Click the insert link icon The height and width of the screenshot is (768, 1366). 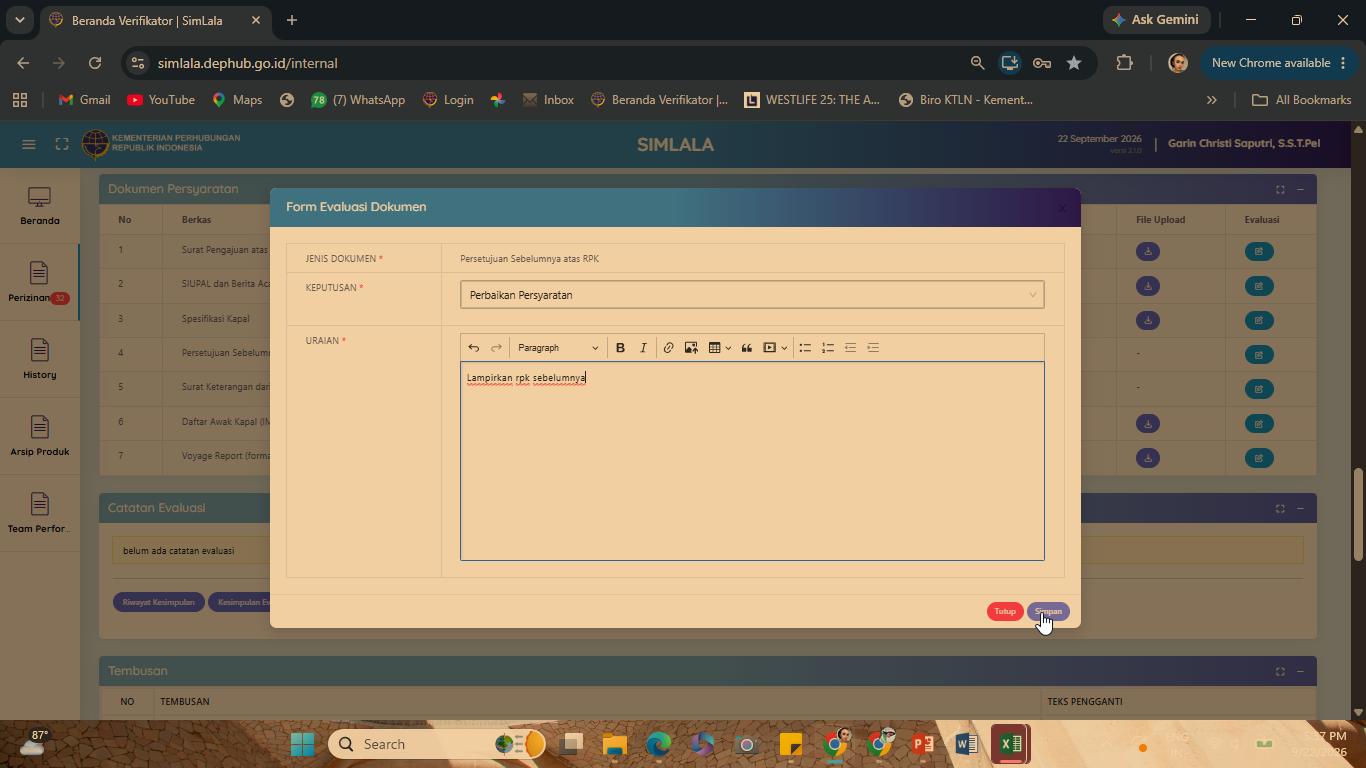[x=668, y=348]
